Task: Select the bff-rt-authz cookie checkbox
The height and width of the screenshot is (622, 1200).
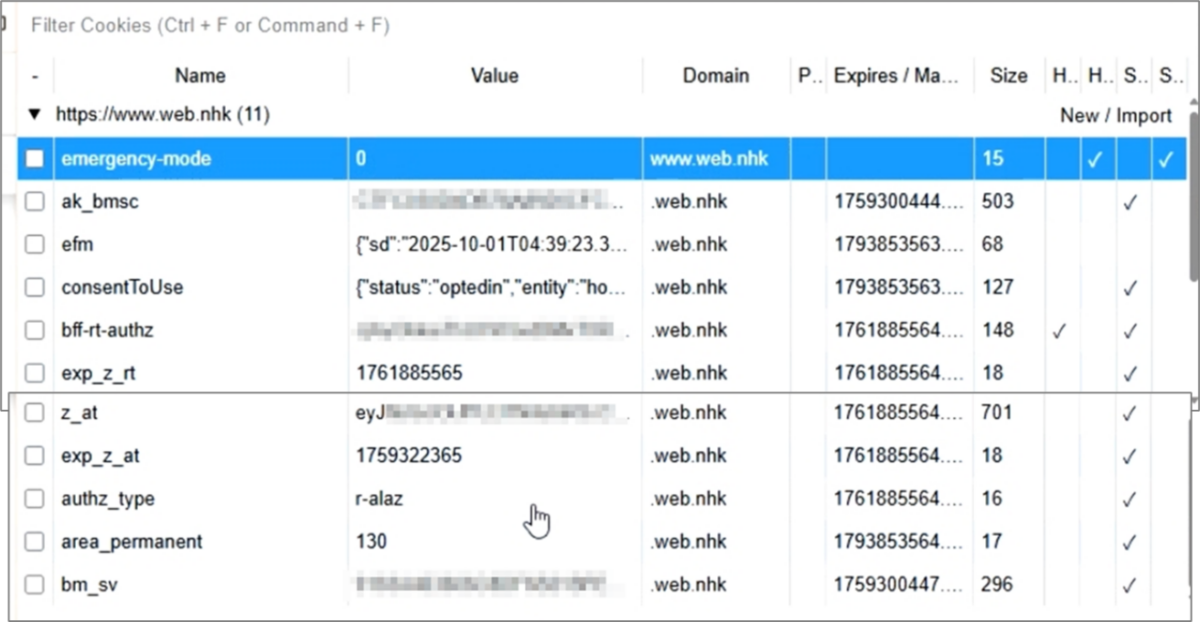Action: click(35, 330)
